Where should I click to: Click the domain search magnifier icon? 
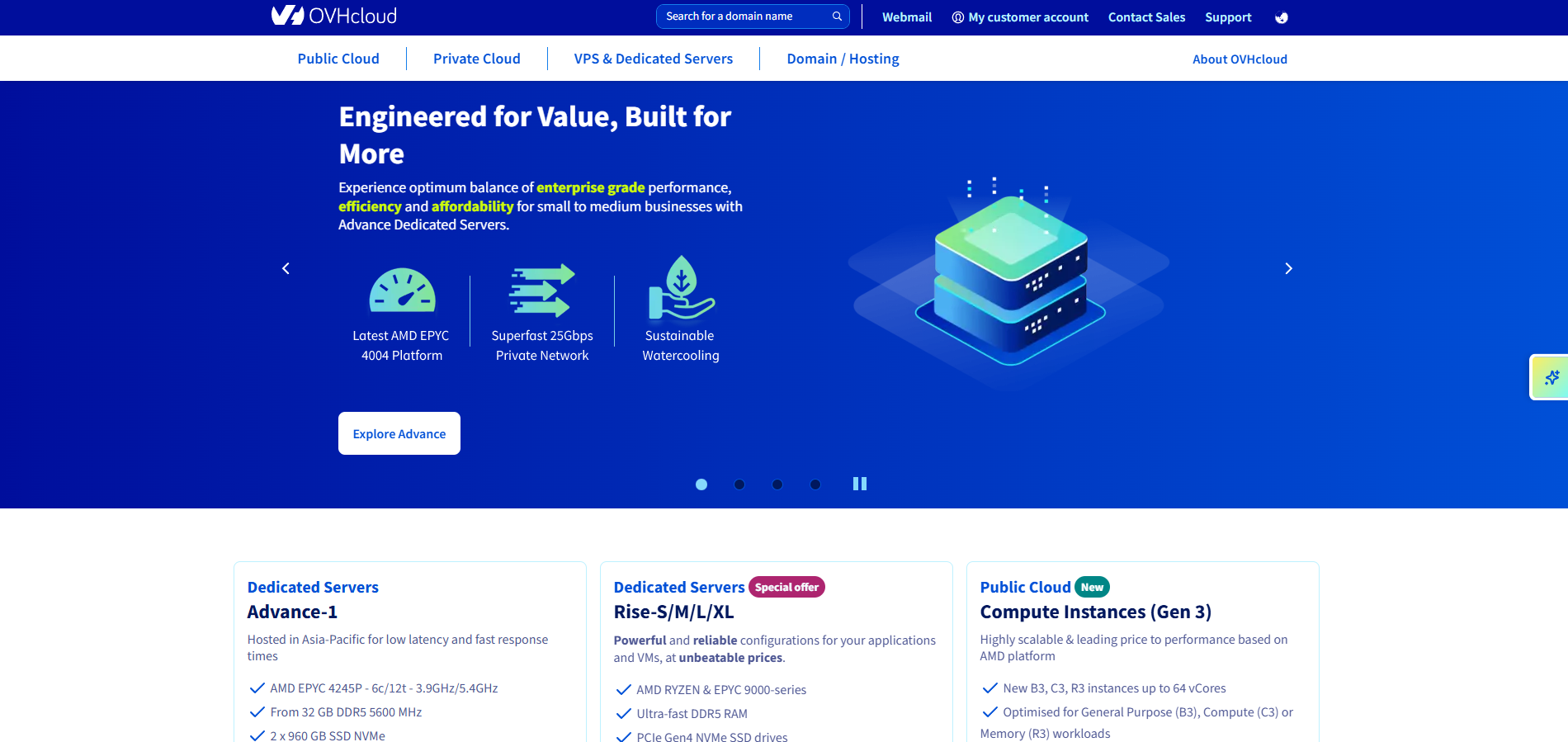[x=837, y=17]
